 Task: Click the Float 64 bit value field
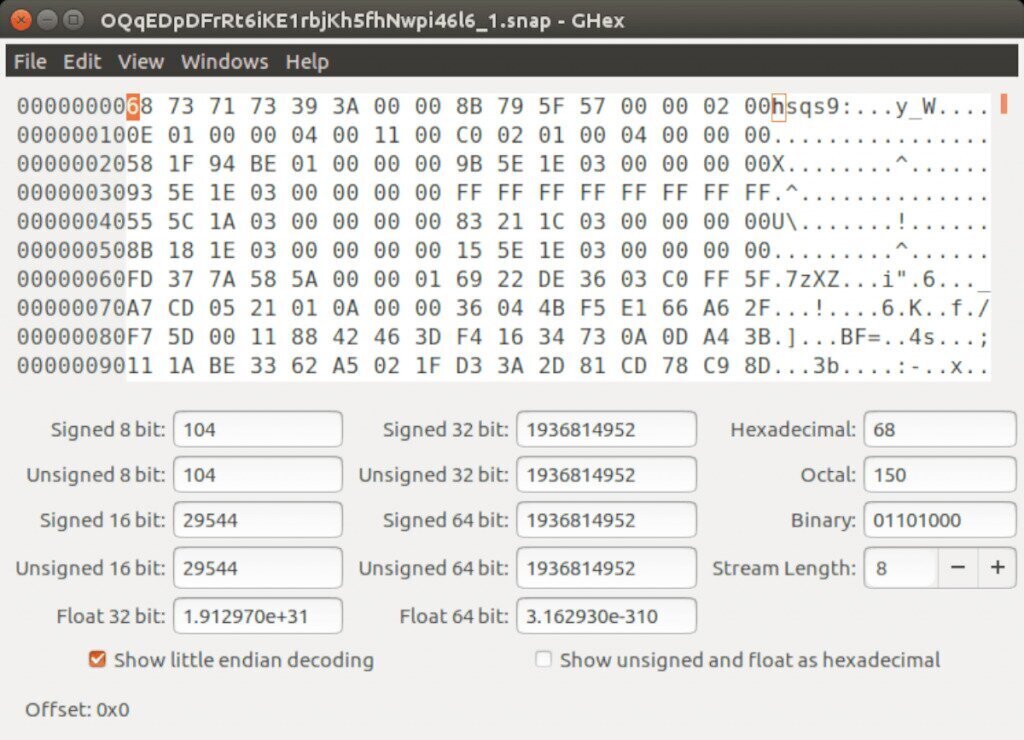pyautogui.click(x=604, y=616)
